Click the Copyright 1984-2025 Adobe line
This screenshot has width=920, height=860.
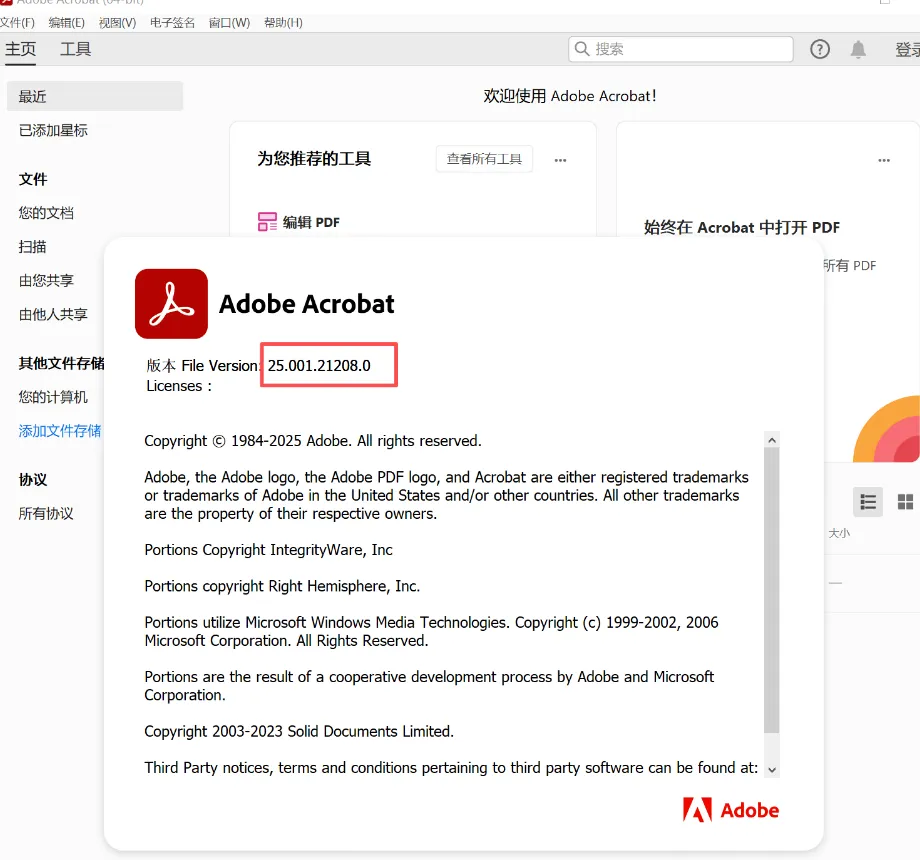pyautogui.click(x=313, y=441)
